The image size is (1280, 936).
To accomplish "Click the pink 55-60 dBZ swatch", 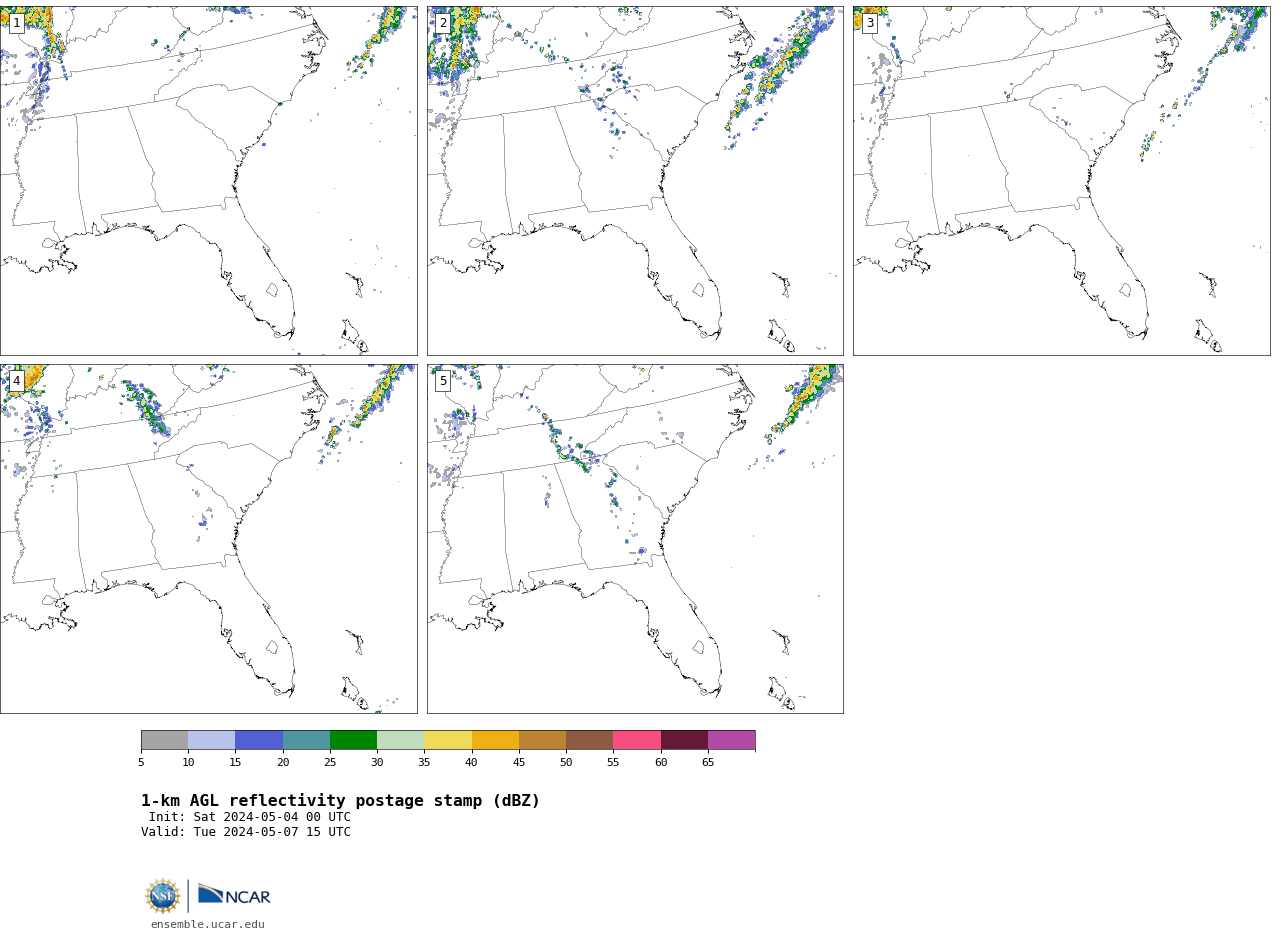I will (637, 740).
